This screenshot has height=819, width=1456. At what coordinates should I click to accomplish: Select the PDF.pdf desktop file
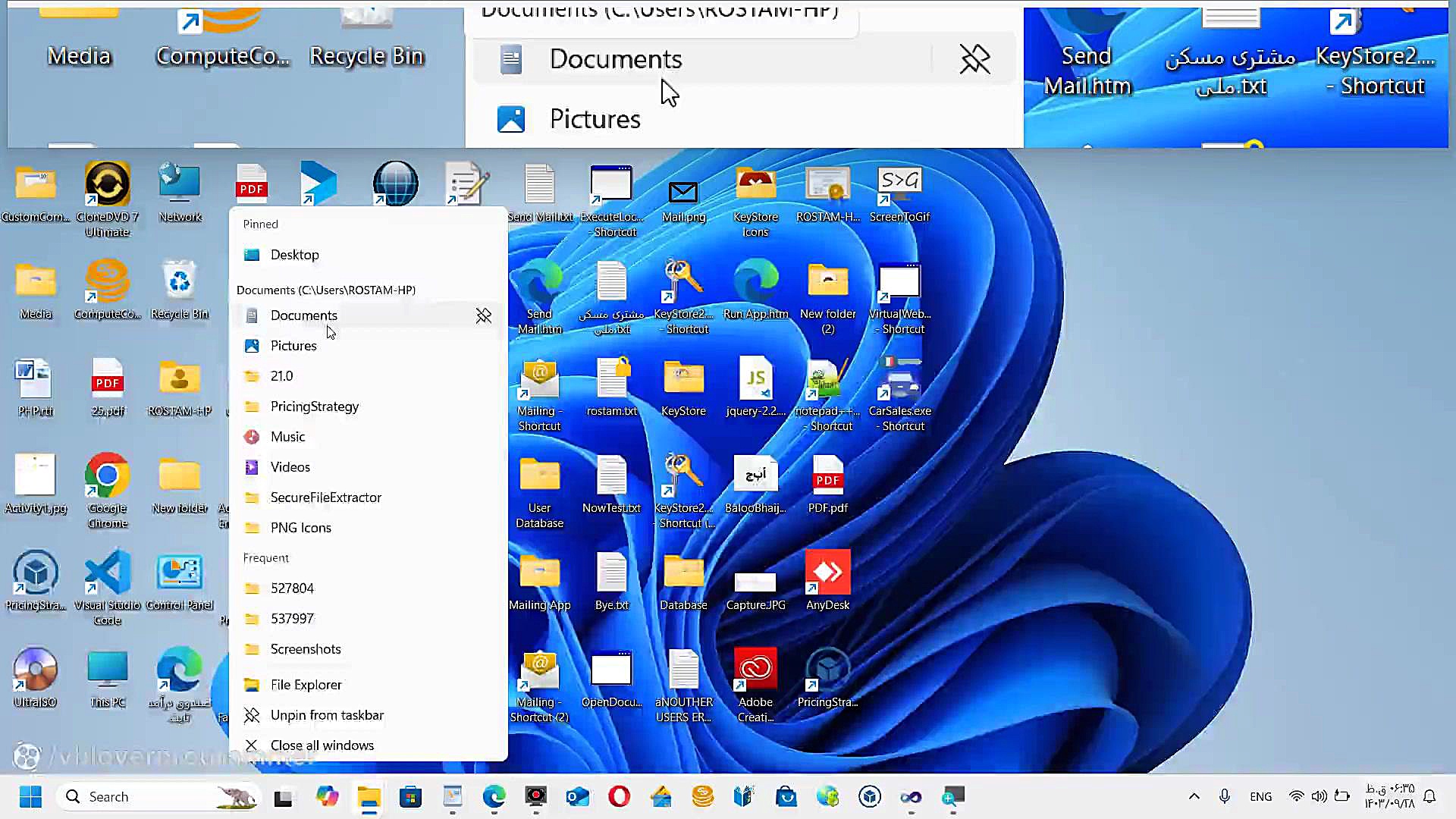point(827,484)
